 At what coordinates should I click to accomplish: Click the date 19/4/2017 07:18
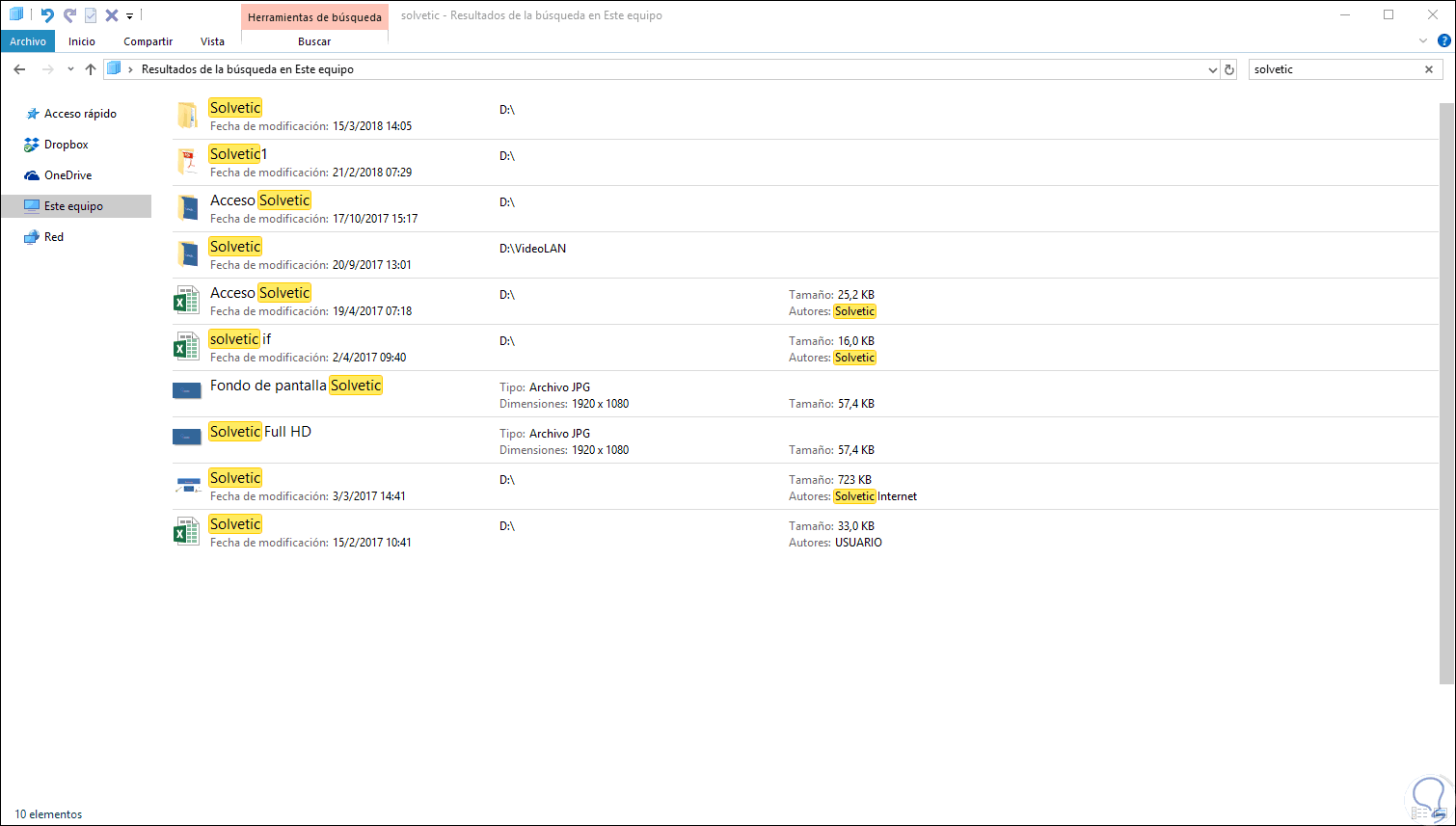[372, 311]
